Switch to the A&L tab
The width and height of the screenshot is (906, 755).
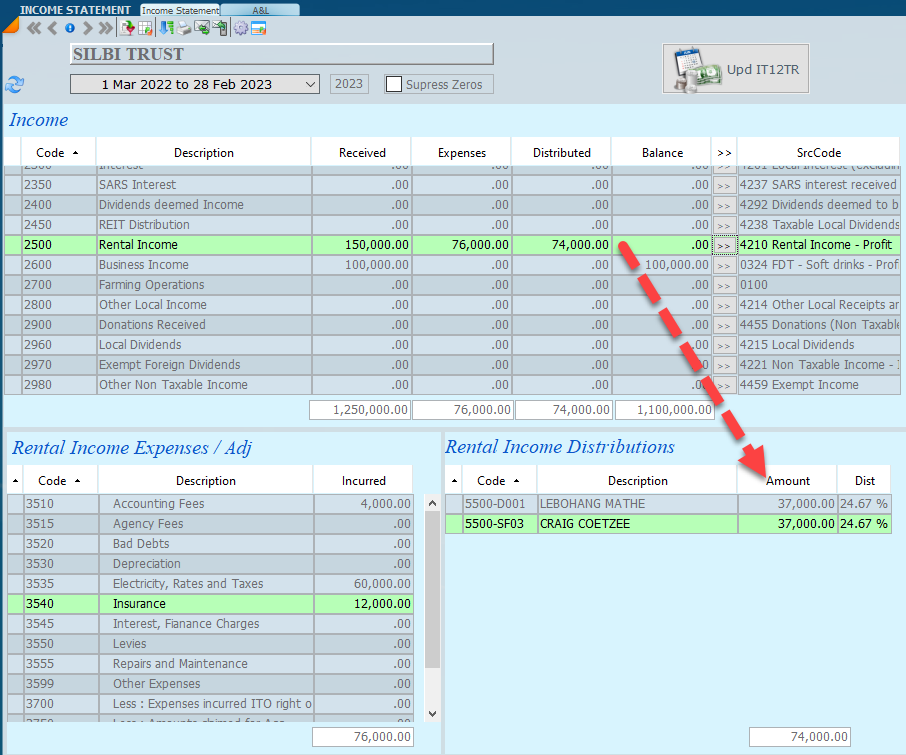(259, 10)
